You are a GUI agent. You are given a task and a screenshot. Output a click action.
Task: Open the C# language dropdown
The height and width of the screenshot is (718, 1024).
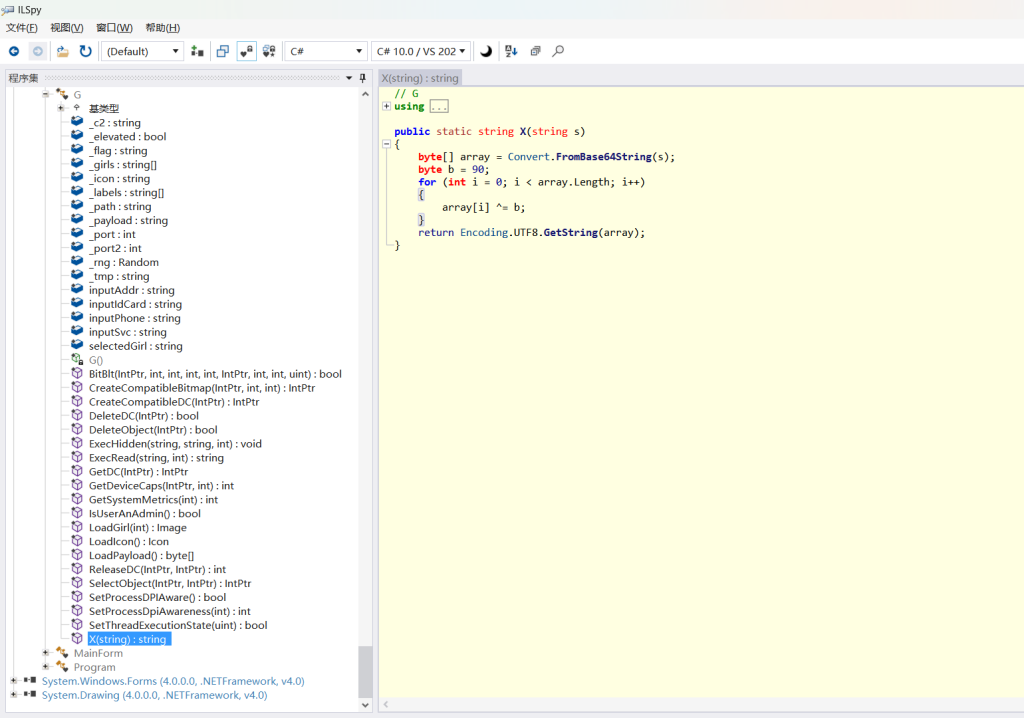[325, 51]
